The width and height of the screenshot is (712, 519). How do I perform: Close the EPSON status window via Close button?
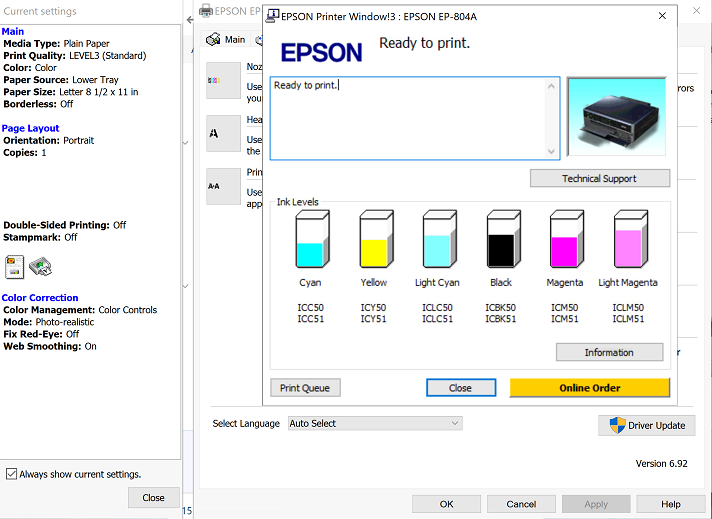(x=460, y=388)
